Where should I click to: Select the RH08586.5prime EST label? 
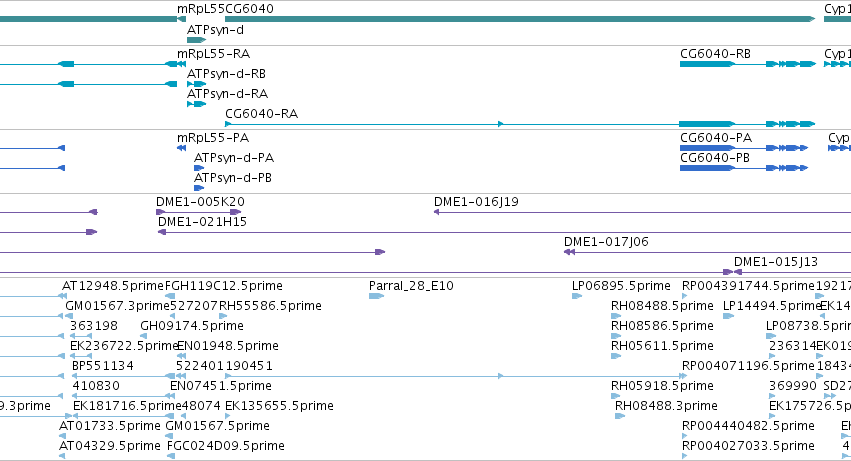662,326
